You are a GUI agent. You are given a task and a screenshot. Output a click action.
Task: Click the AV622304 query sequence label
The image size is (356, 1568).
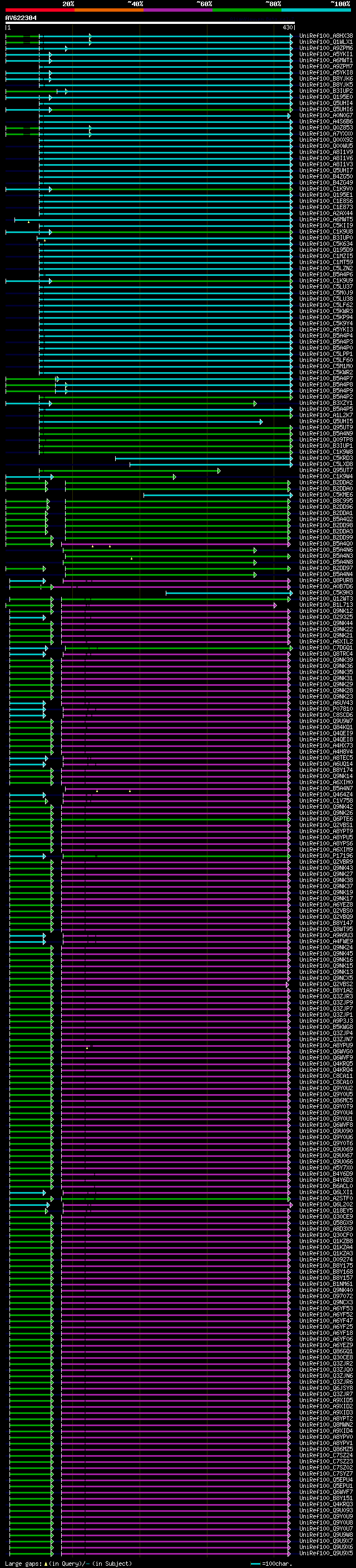(21, 18)
